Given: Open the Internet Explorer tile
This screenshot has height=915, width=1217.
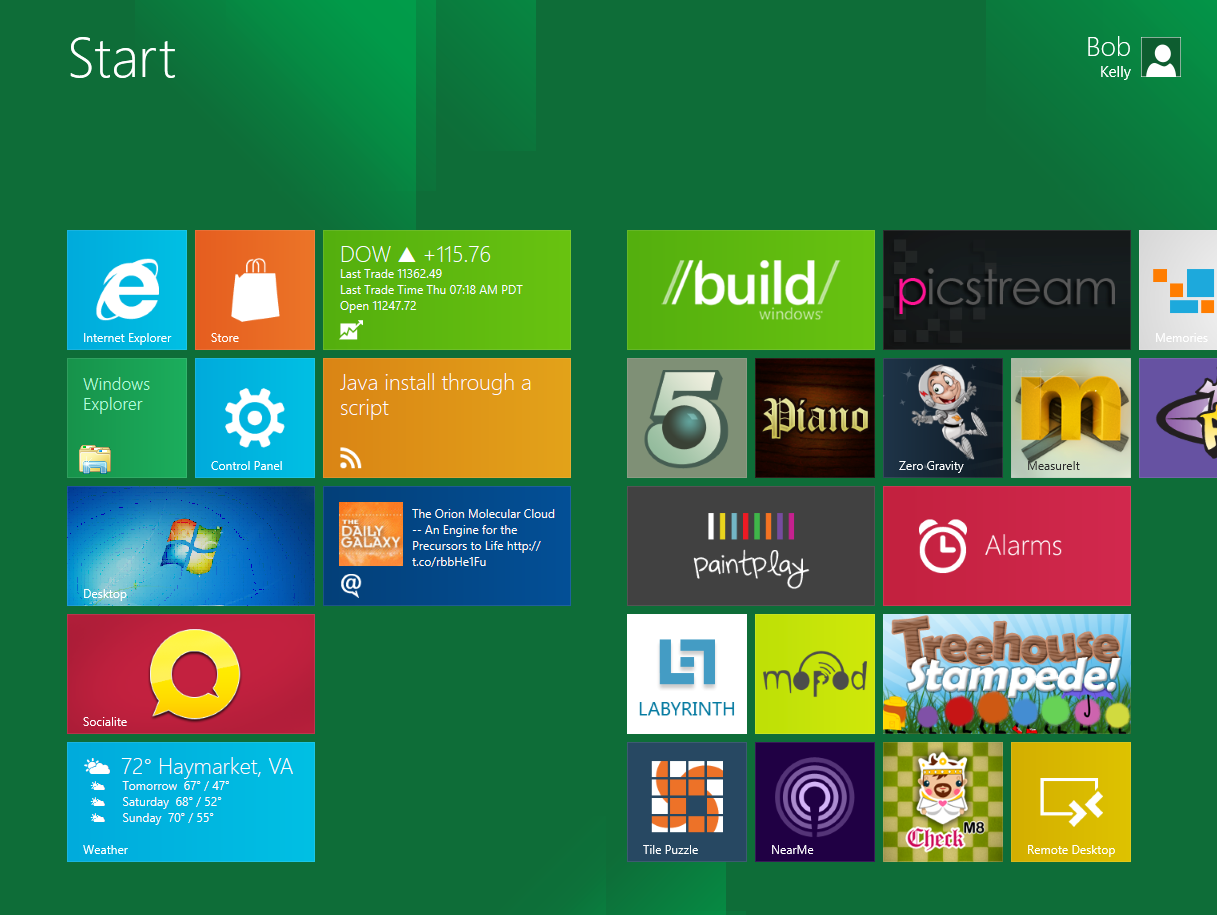Looking at the screenshot, I should pyautogui.click(x=127, y=290).
